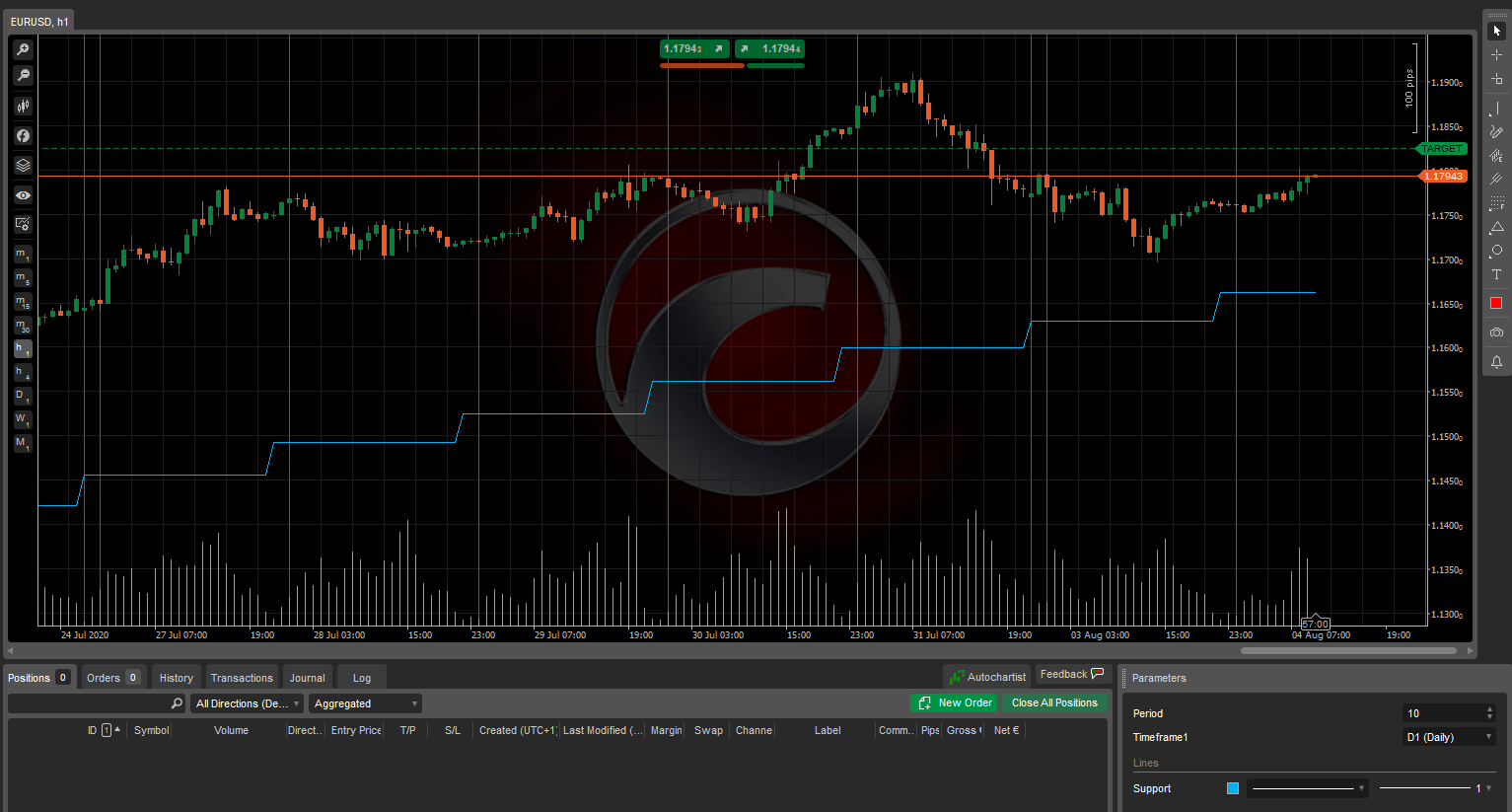
Task: Open Autochartist panel
Action: point(987,677)
